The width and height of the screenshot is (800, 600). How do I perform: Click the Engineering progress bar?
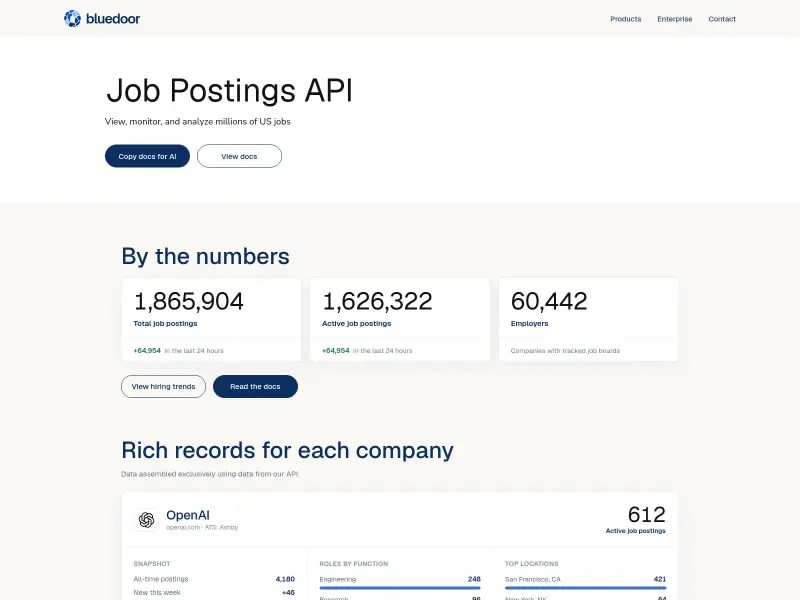(400, 588)
